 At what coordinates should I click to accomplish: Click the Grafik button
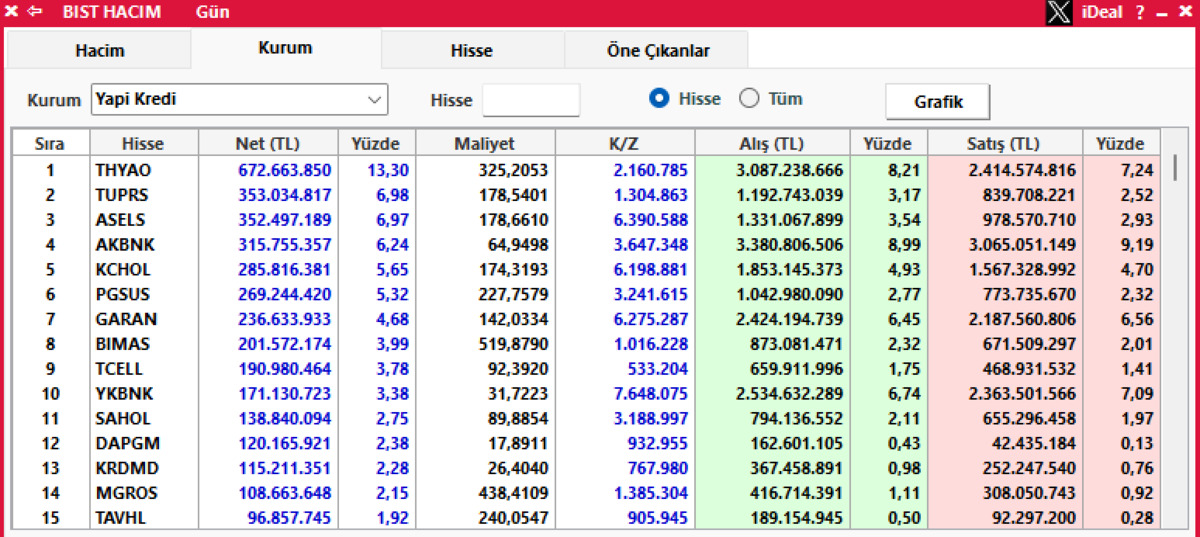click(938, 101)
